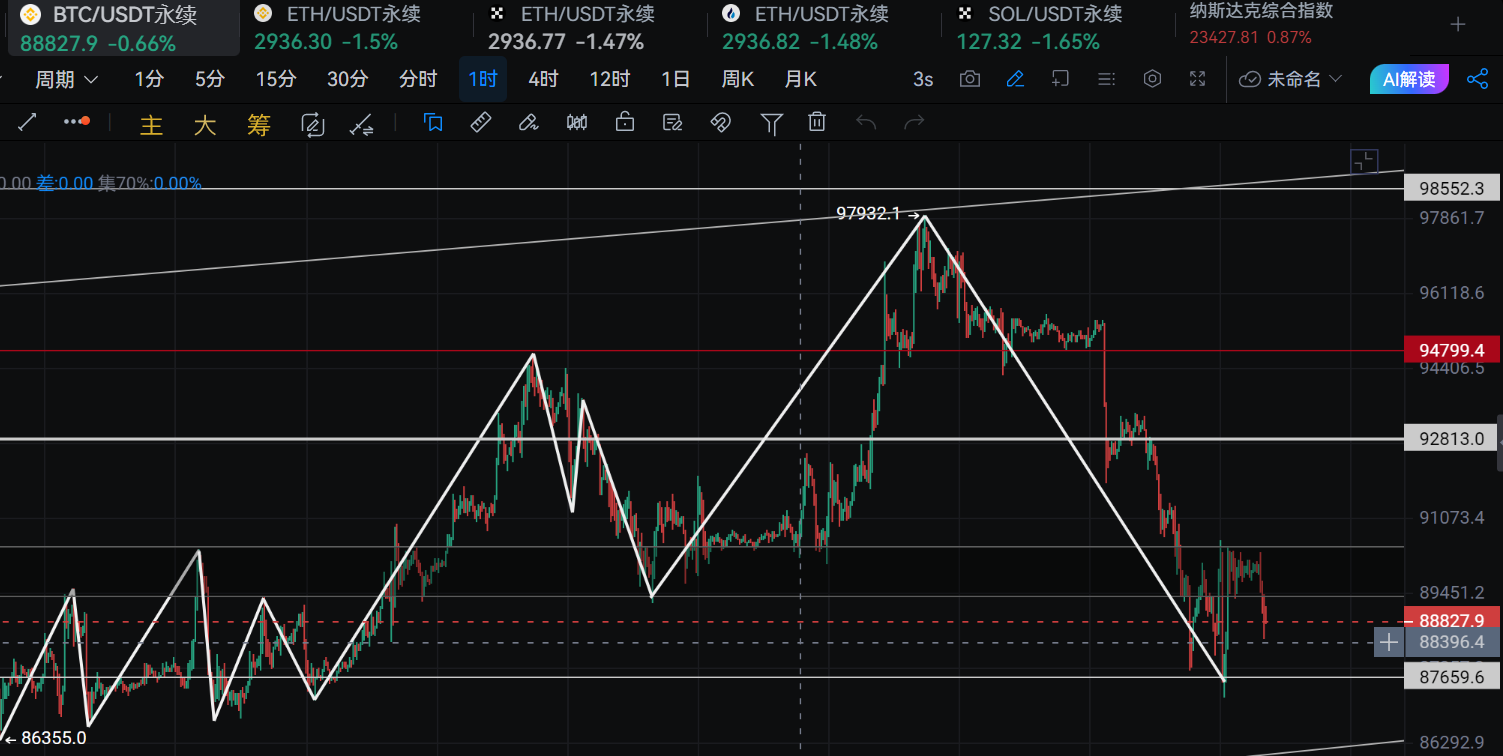Add a new symbol tab with plus
This screenshot has width=1503, height=756.
tap(1458, 25)
